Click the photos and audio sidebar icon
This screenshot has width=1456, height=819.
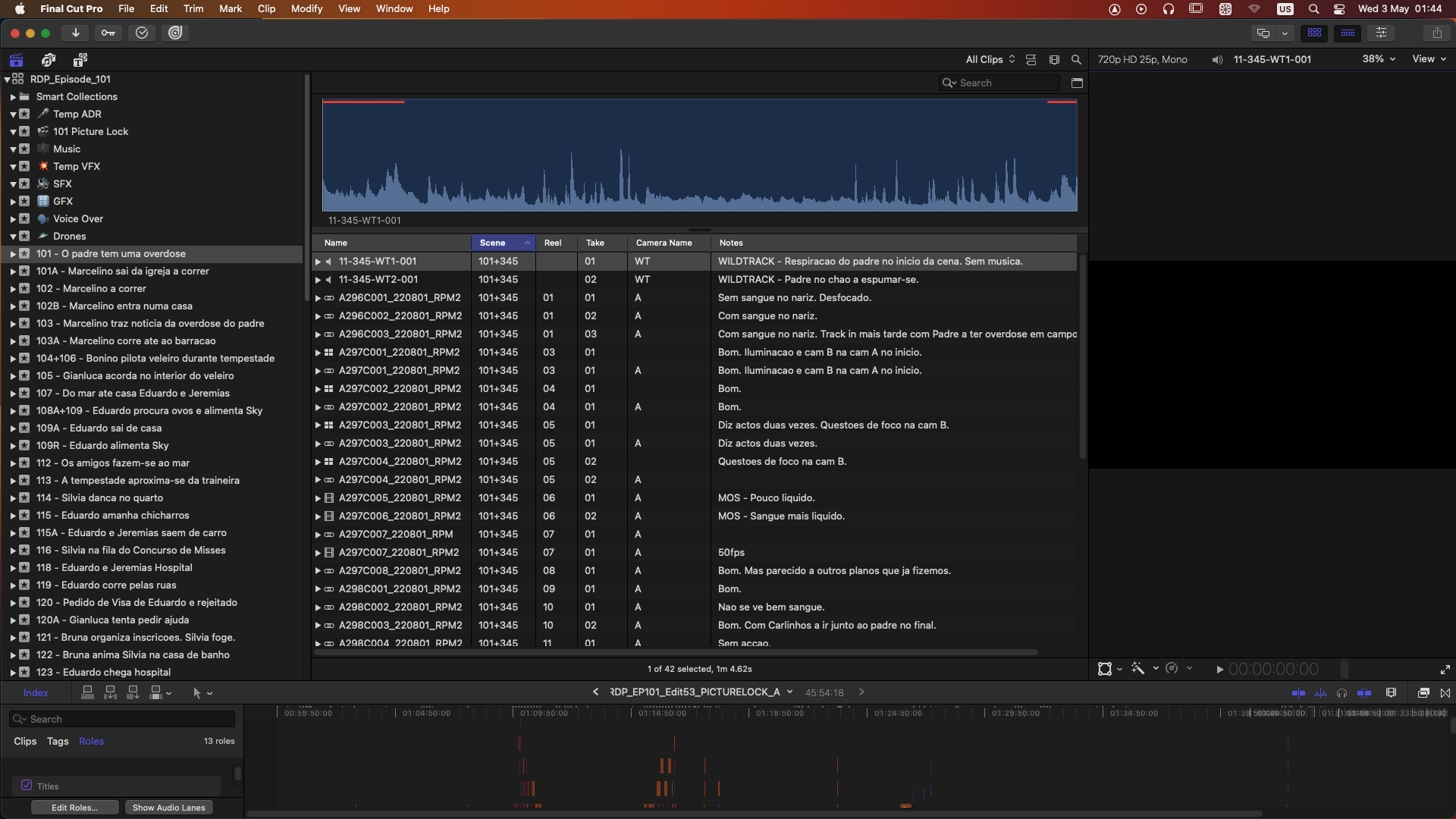pos(49,60)
